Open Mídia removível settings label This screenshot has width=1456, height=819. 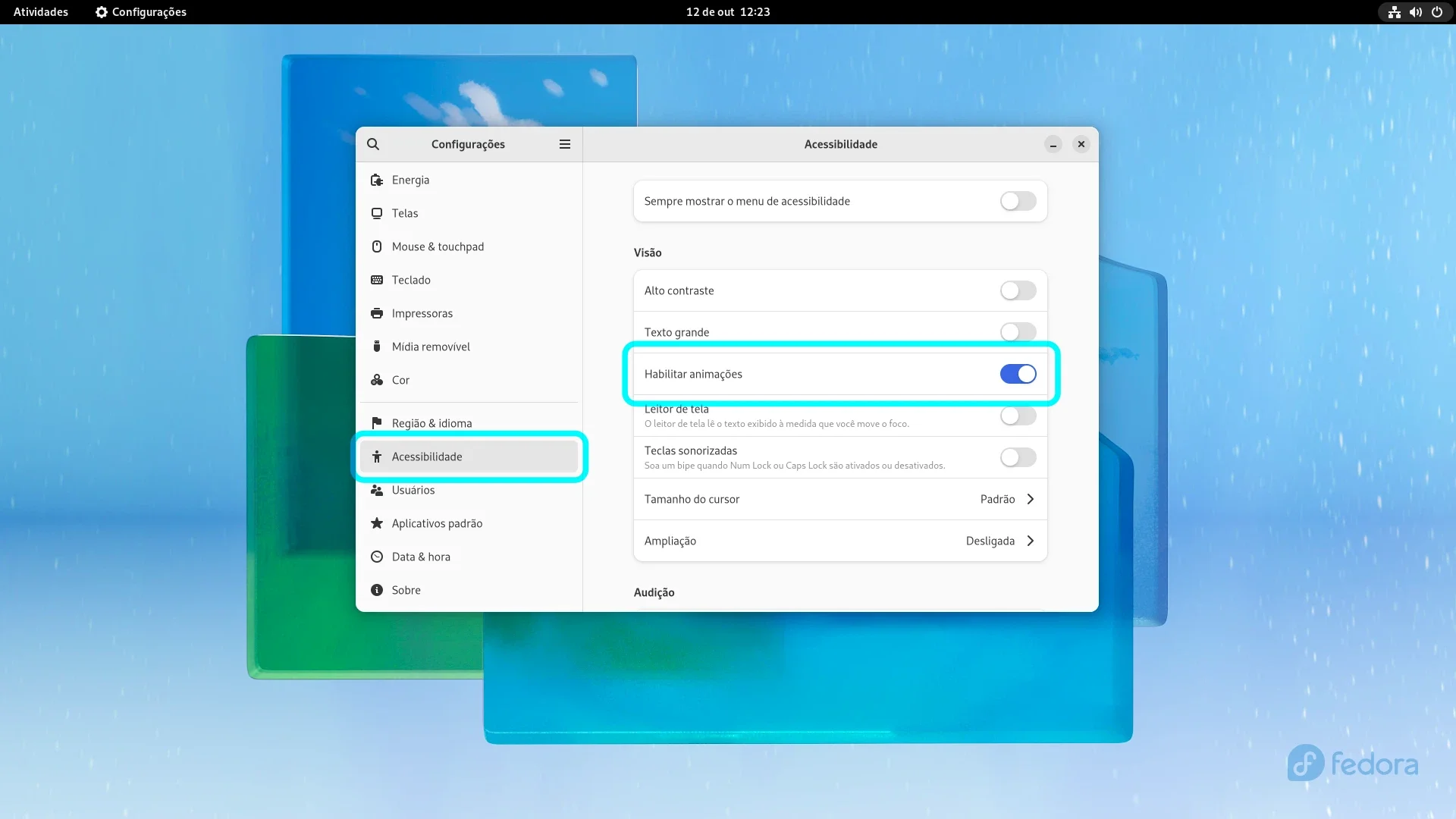tap(431, 347)
